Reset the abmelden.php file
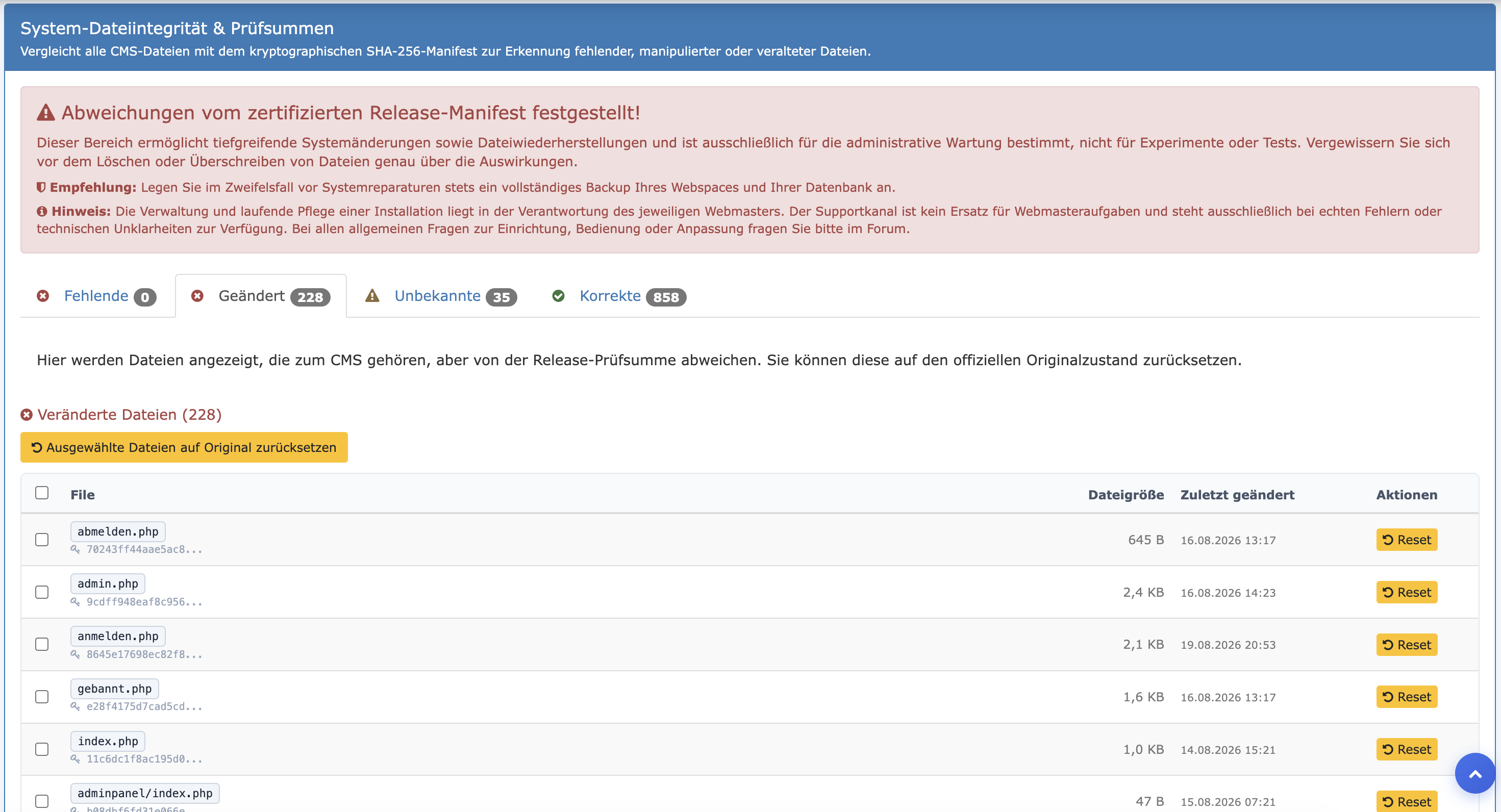The image size is (1501, 812). pos(1407,540)
